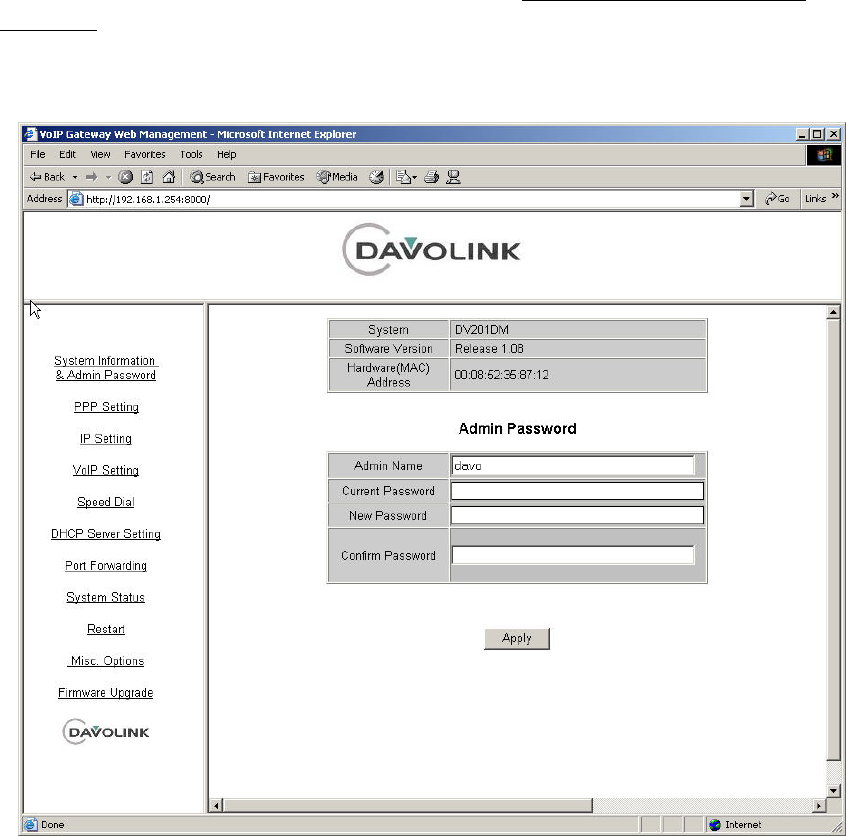Viewport: 846px width, 836px height.
Task: Click the Davolink logo in header
Action: pos(431,249)
